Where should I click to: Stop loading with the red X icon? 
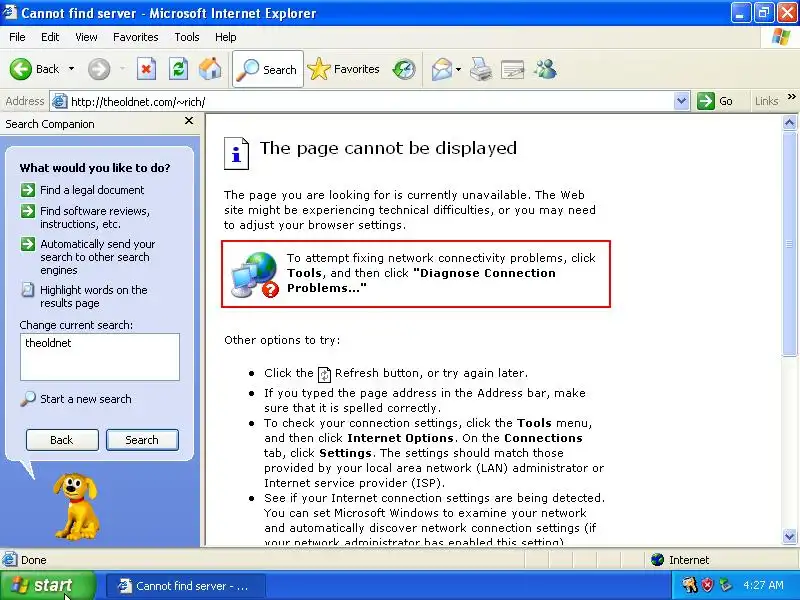146,69
